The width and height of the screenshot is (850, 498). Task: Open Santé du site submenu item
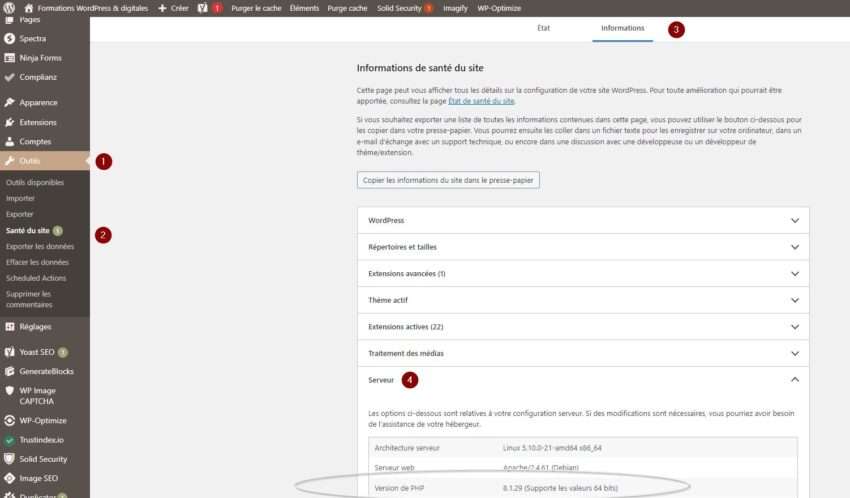click(x=28, y=230)
